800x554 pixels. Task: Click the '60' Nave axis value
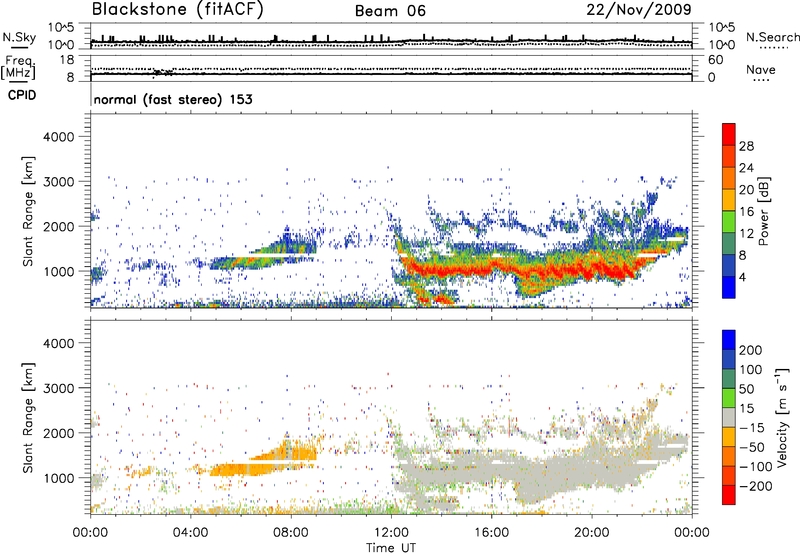click(715, 60)
